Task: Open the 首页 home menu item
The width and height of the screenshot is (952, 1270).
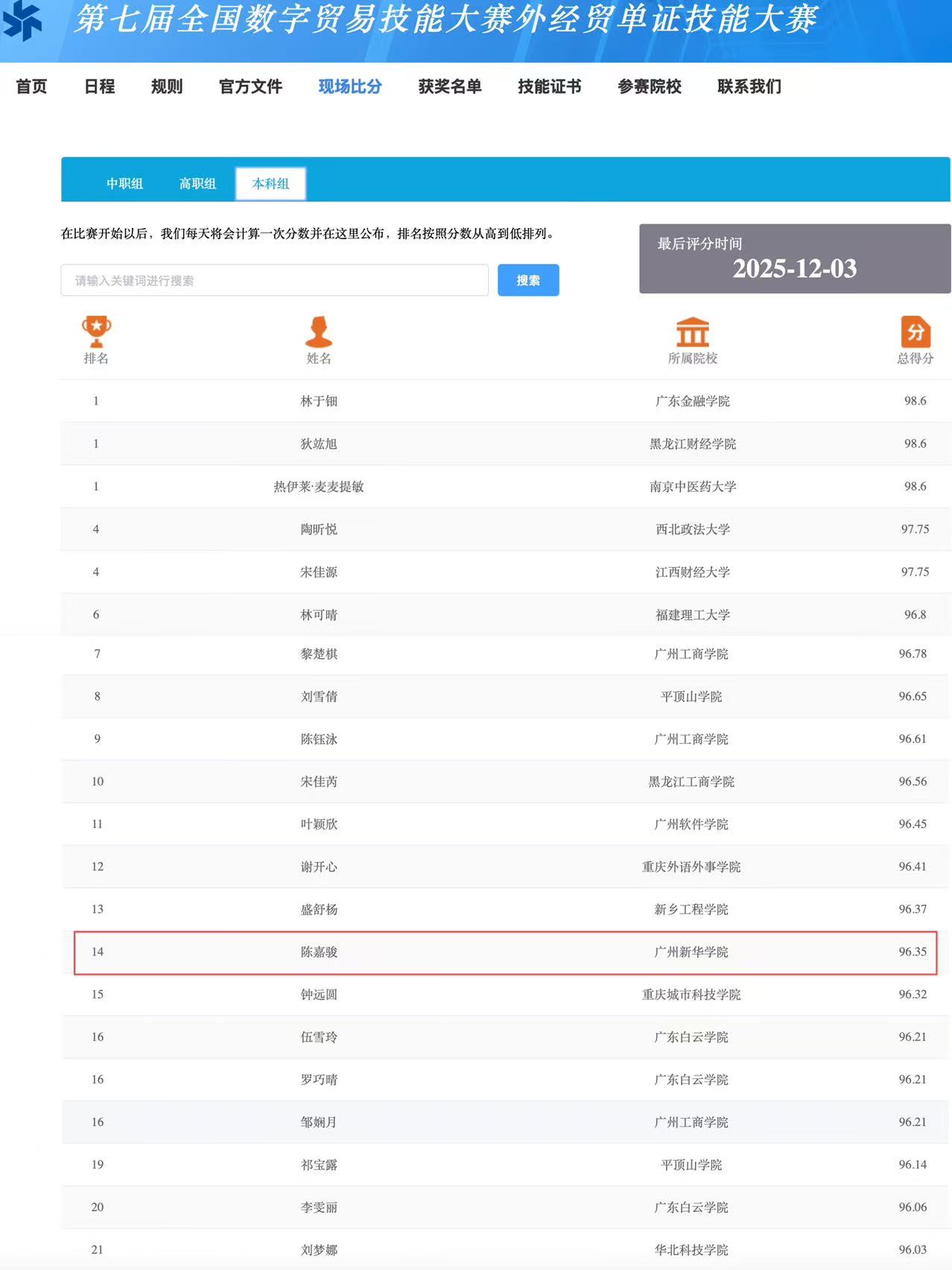Action: pos(31,86)
